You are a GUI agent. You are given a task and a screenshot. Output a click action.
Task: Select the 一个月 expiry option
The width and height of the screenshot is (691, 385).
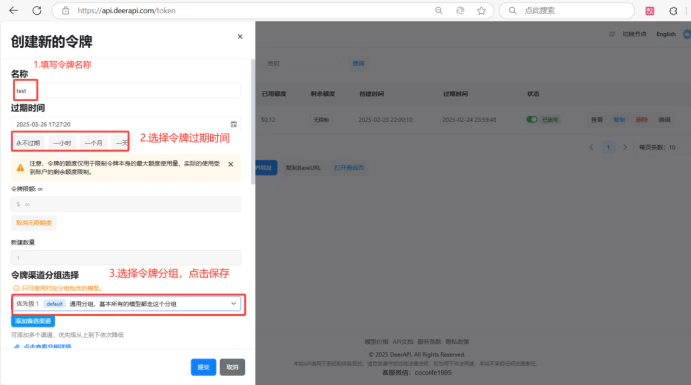(93, 143)
